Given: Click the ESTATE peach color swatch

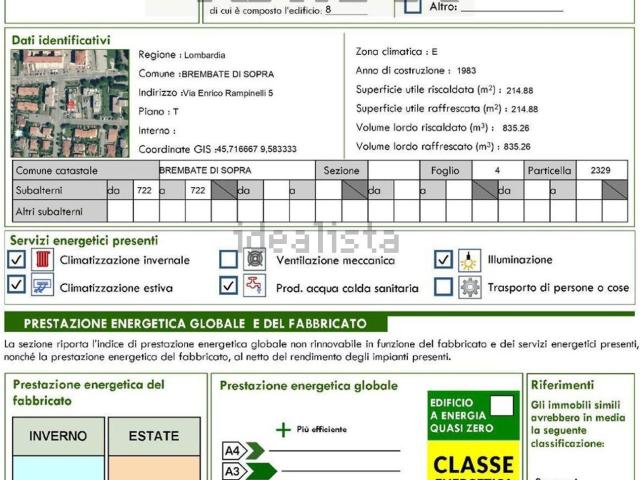Looking at the screenshot, I should [x=154, y=468].
